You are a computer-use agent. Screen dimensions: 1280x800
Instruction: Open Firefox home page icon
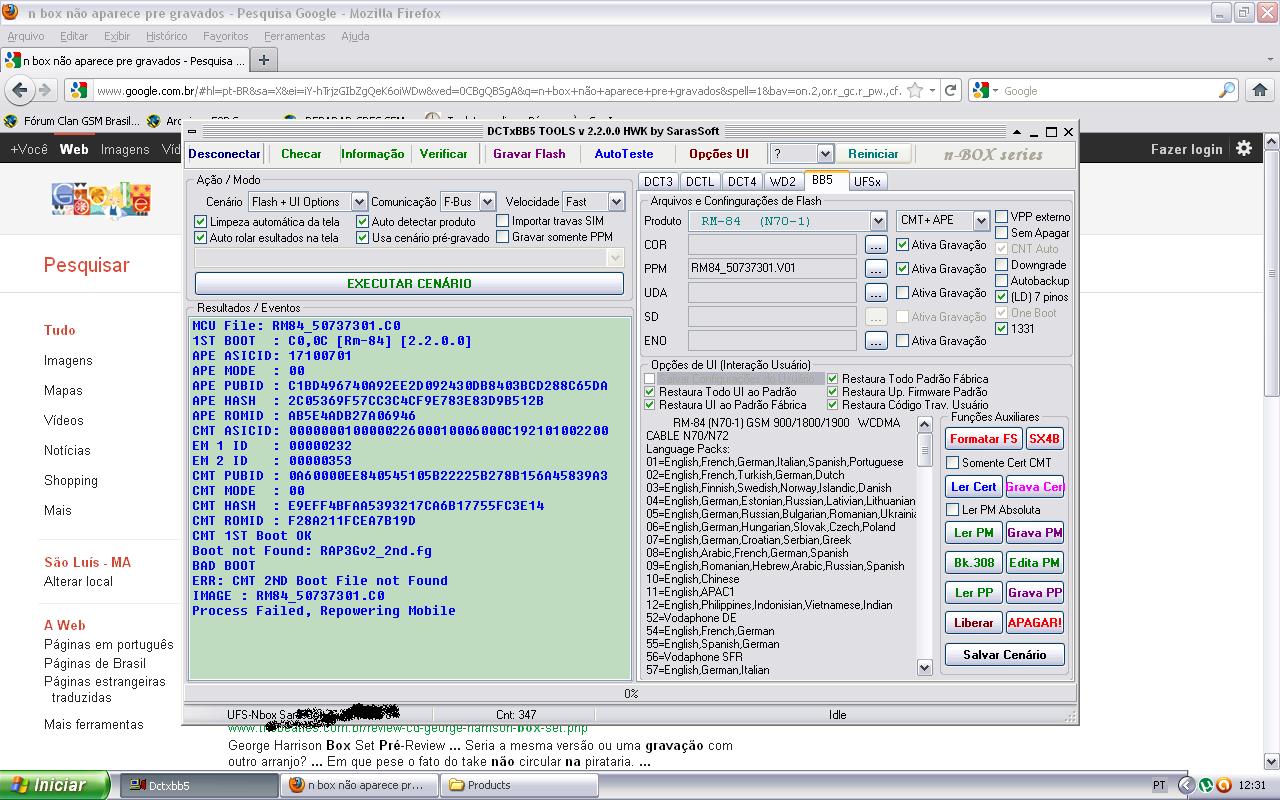pos(1259,90)
